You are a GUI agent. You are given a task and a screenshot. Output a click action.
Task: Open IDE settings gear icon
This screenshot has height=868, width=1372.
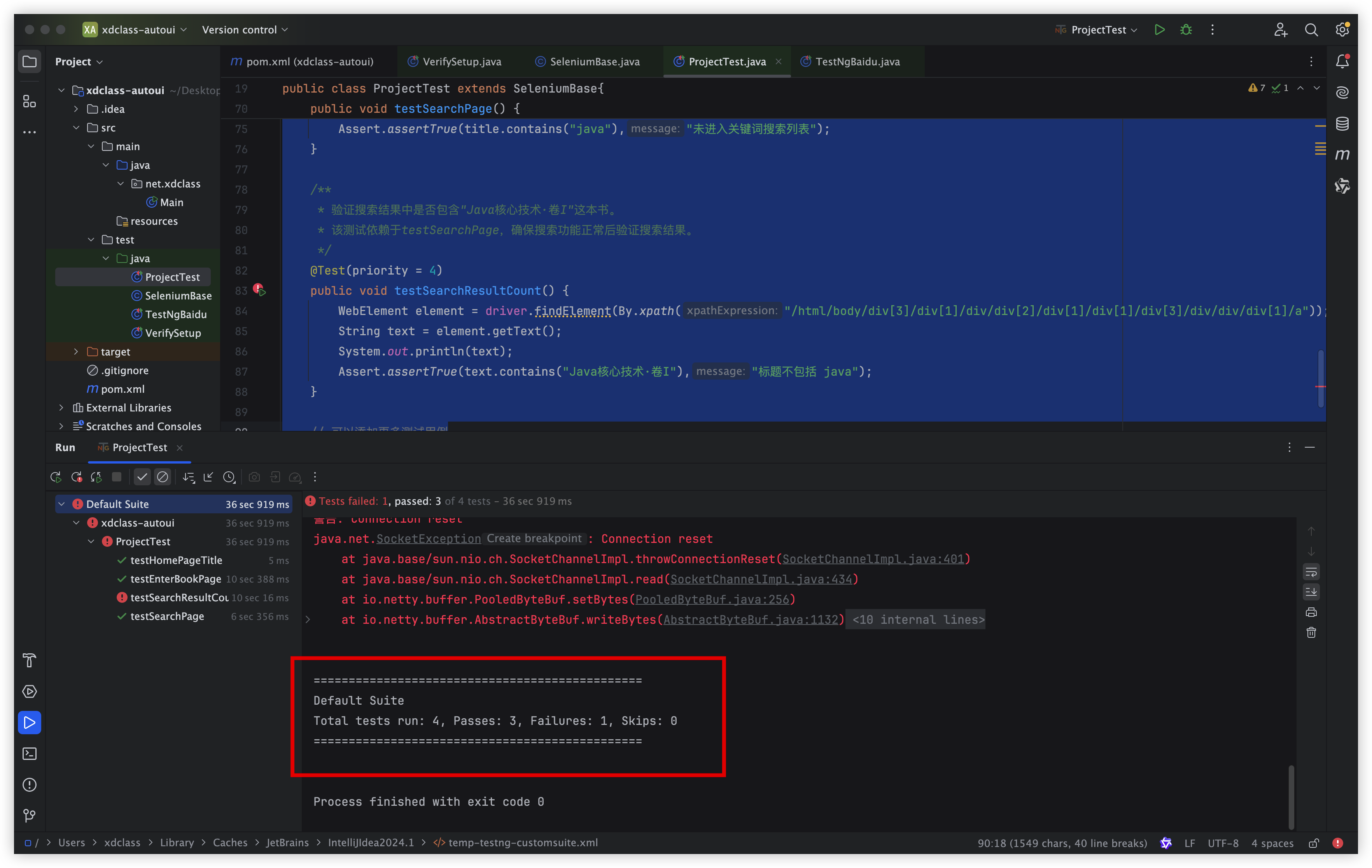[x=1342, y=30]
